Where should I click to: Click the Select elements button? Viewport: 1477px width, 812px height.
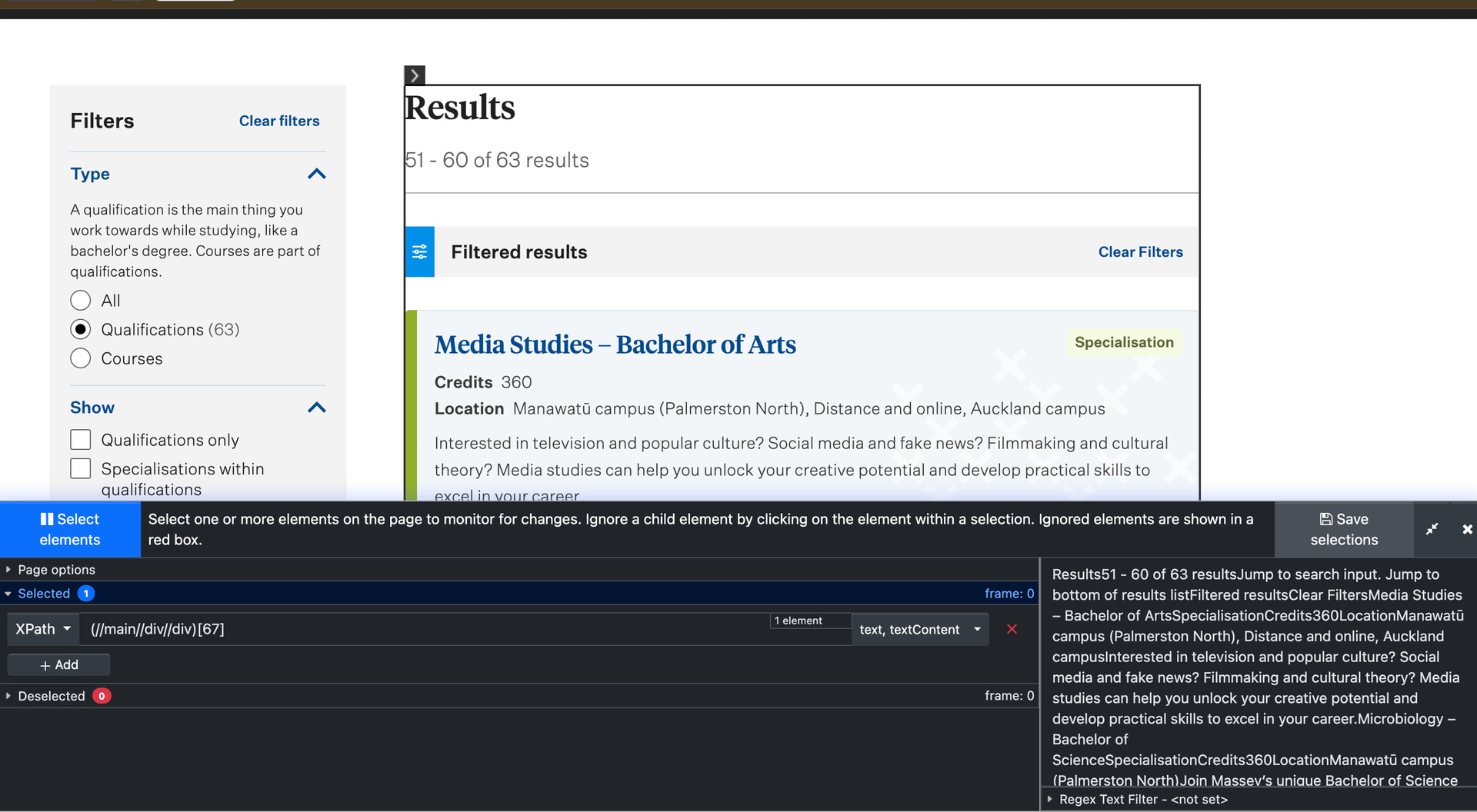70,529
